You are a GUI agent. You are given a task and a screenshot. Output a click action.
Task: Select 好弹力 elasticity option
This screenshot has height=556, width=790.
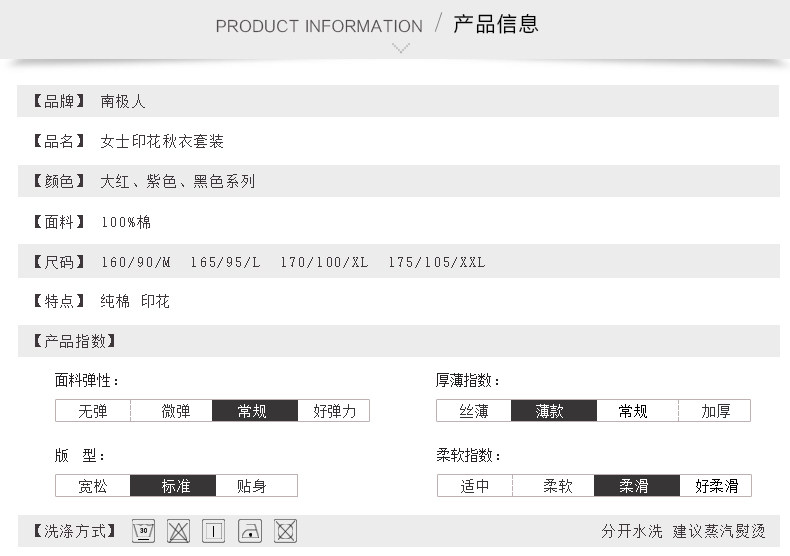tap(334, 411)
